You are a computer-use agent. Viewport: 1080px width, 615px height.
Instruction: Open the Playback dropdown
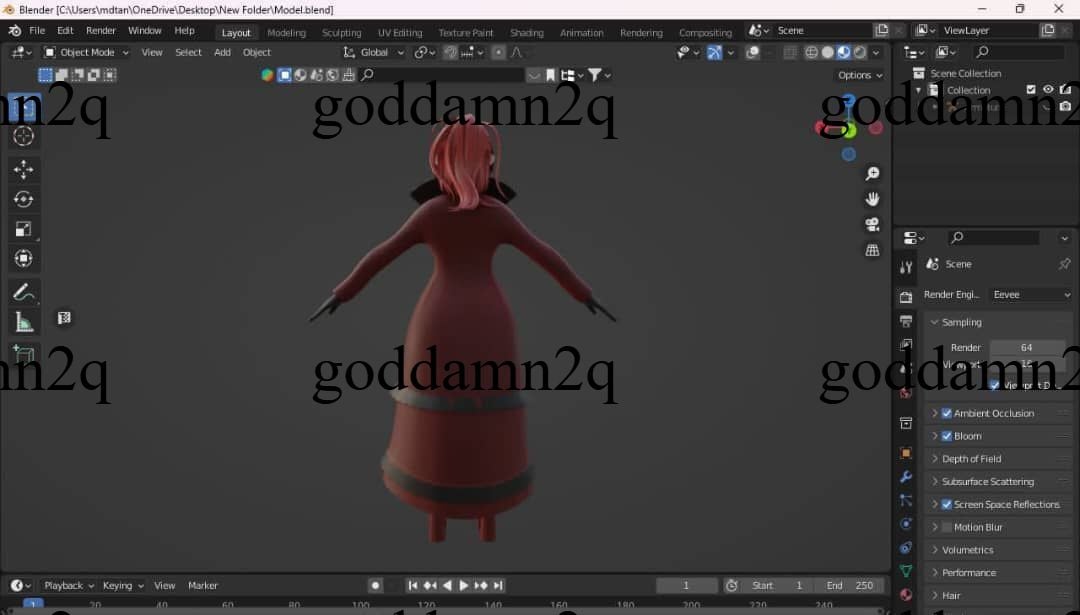(69, 585)
